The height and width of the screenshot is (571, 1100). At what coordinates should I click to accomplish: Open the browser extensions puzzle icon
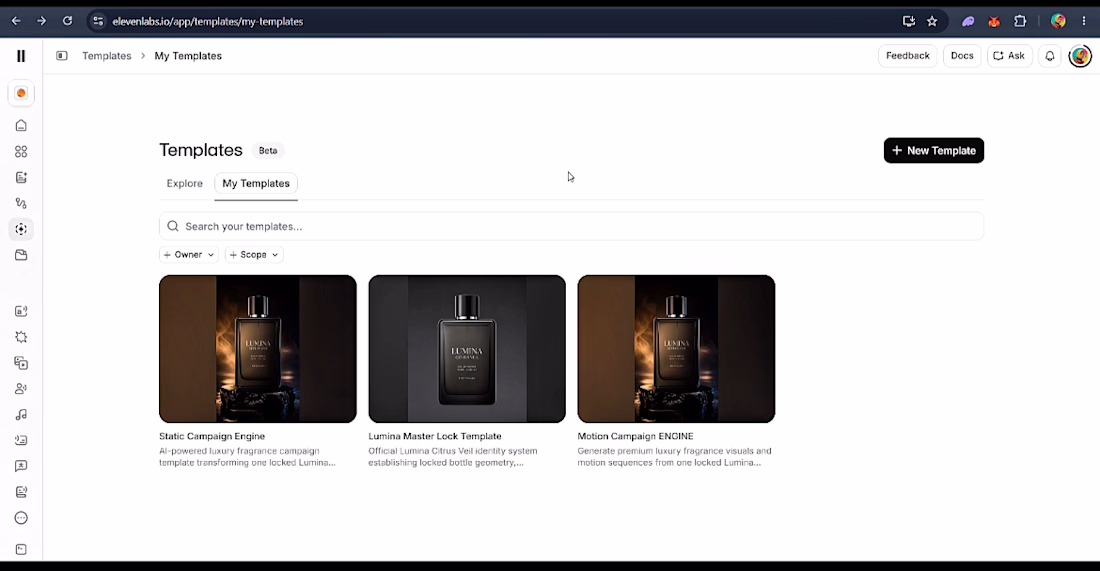coord(1020,21)
